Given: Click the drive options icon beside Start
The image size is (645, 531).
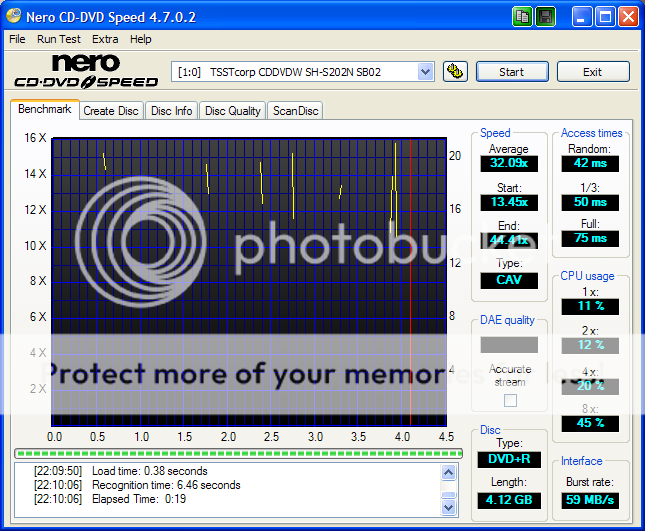Looking at the screenshot, I should (454, 71).
